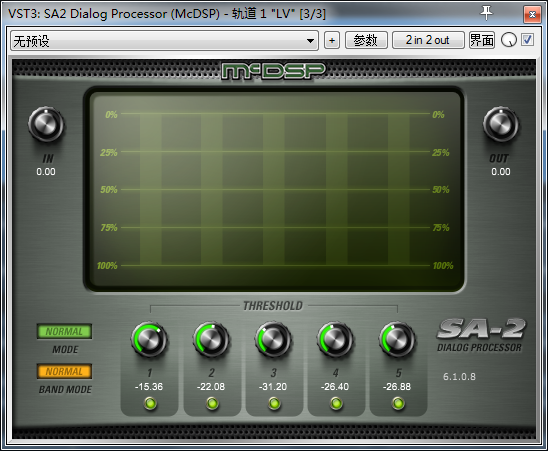Screen dimensions: 548x451
Task: Click threshold knob for band 3
Action: pos(273,339)
